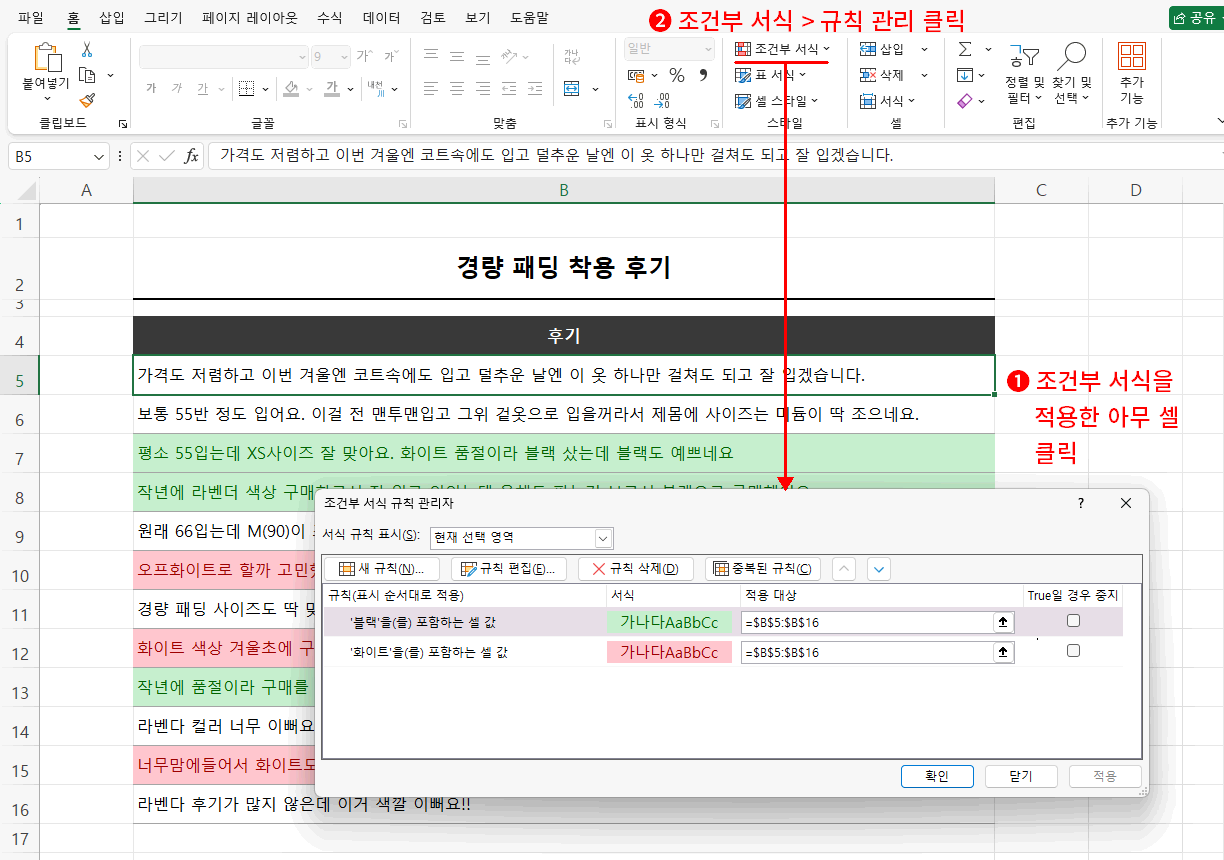Open Find and Select (찾기 및 선택)
This screenshot has height=860, width=1224.
click(x=1072, y=72)
